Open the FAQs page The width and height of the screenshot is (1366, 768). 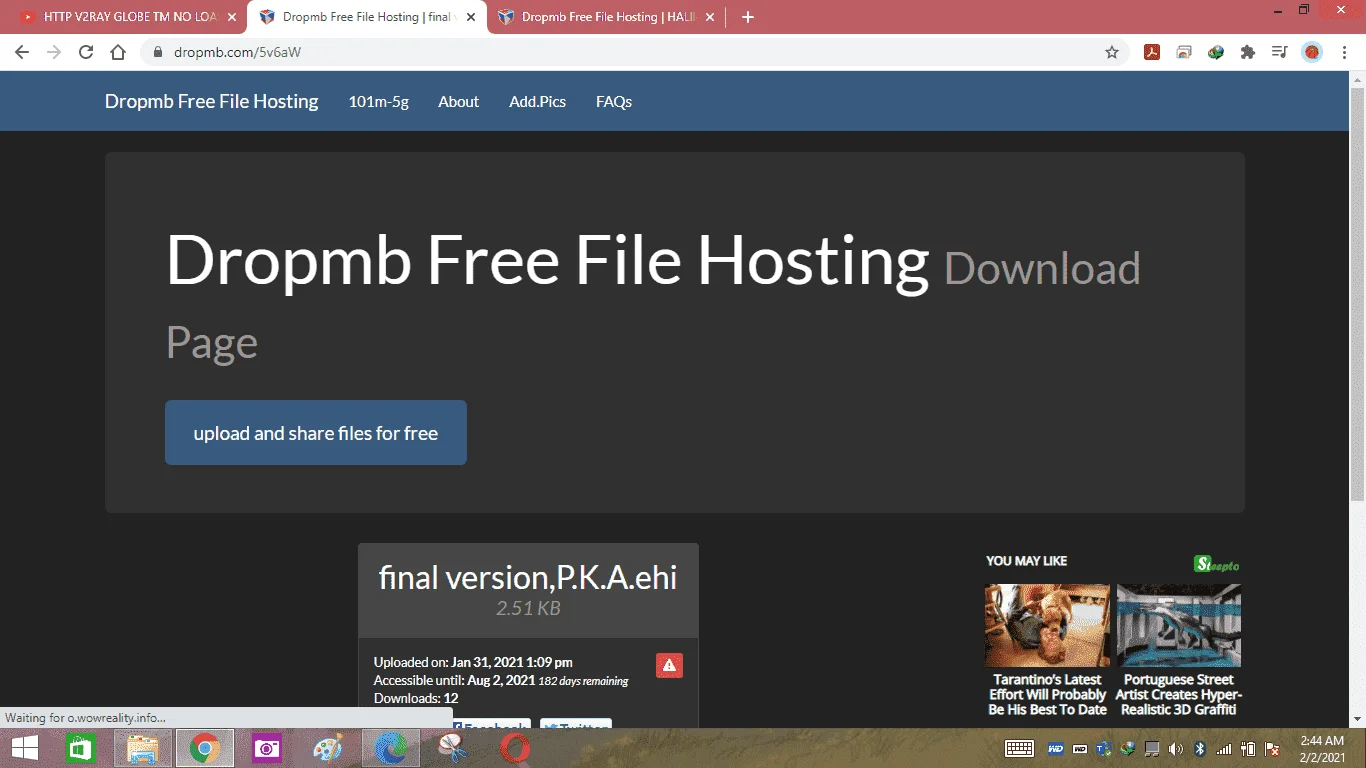tap(614, 101)
